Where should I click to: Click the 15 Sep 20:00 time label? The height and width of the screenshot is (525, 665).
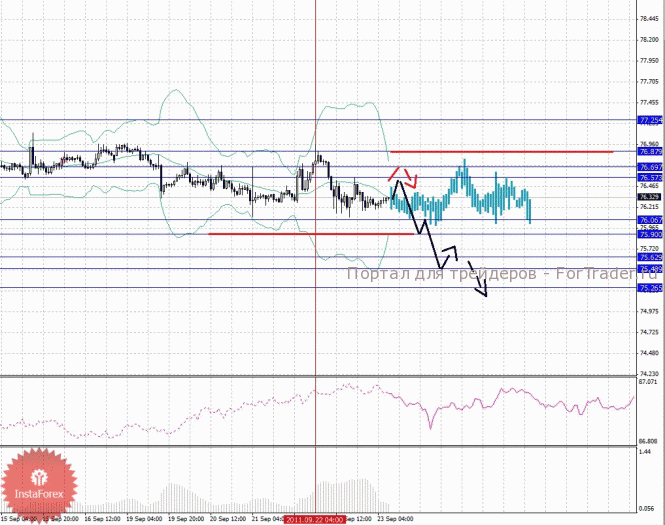point(61,519)
